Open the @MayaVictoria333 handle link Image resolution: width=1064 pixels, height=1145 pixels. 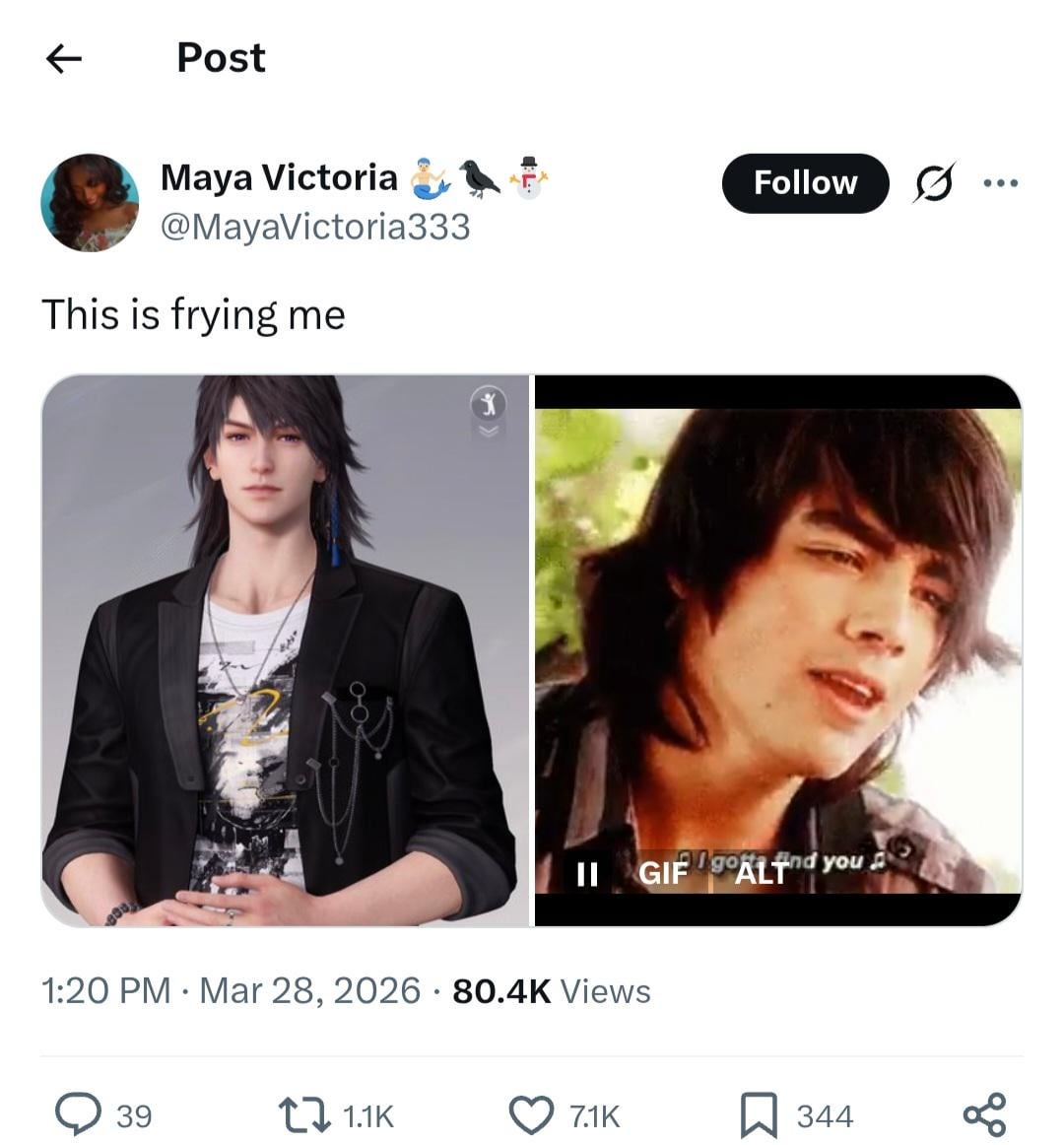[315, 227]
